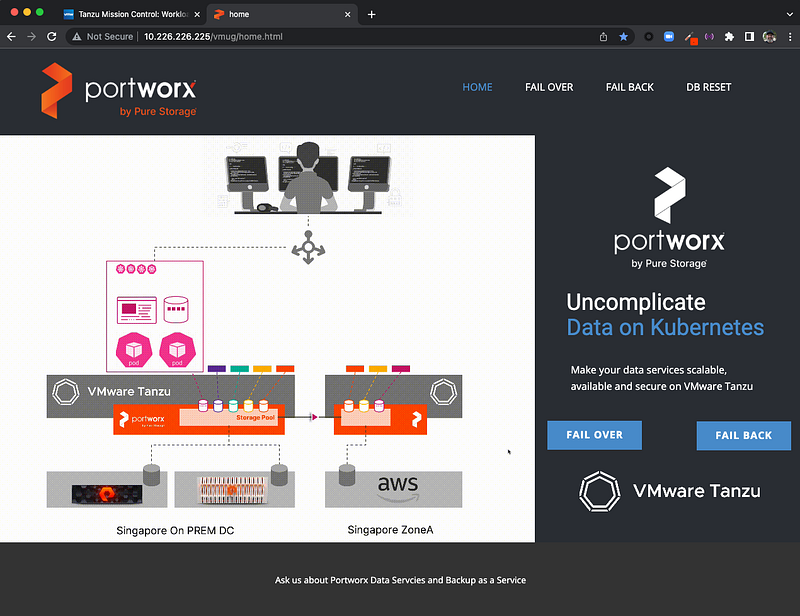The image size is (800, 616).
Task: Click the pen extension with red badge
Action: tap(691, 38)
